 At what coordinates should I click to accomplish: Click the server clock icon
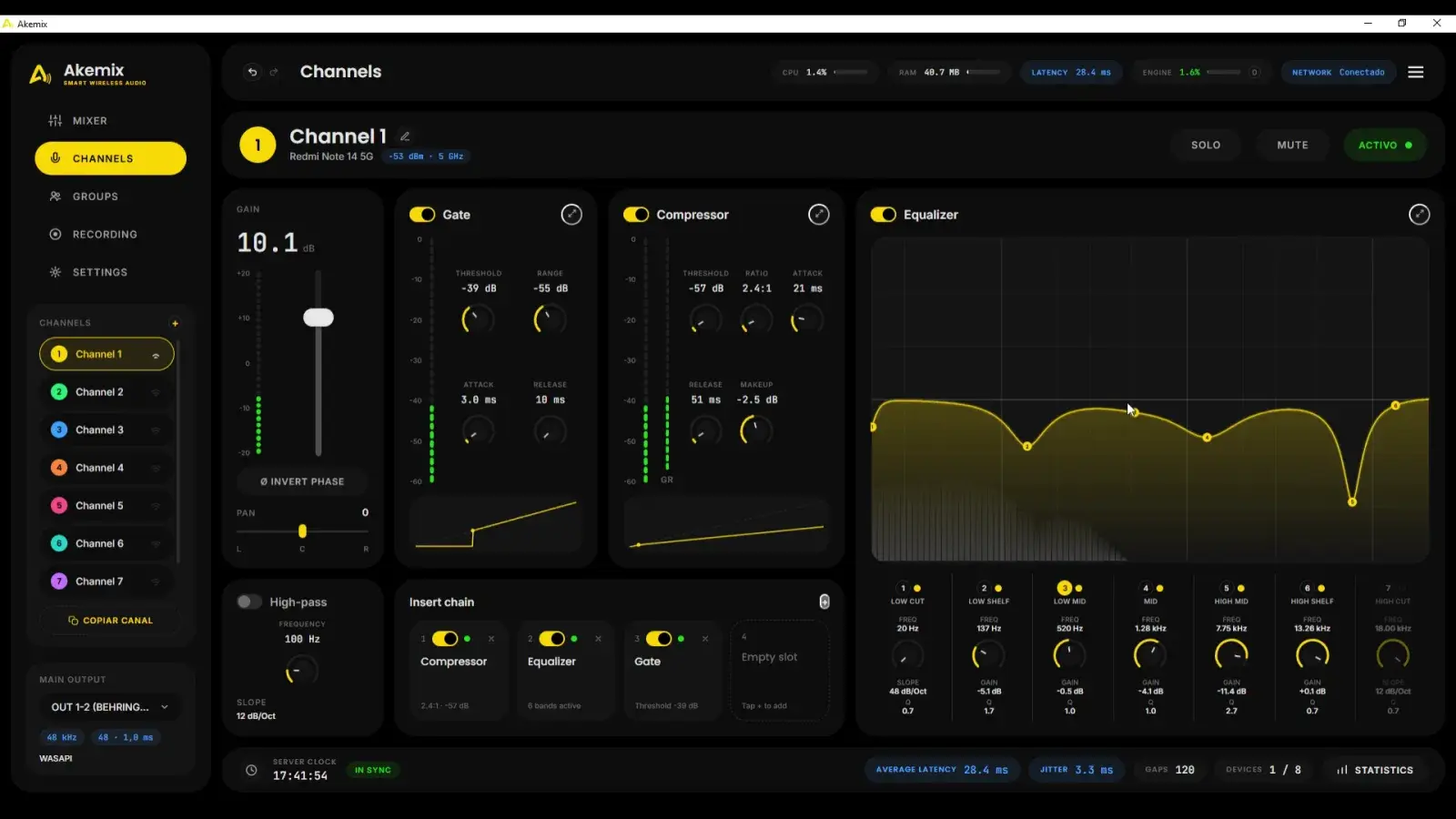point(251,770)
